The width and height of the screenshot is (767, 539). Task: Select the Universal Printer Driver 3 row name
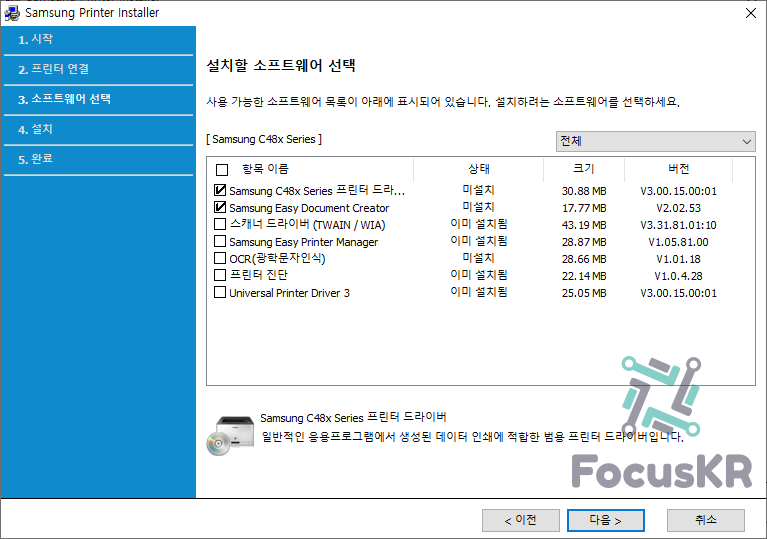[290, 293]
